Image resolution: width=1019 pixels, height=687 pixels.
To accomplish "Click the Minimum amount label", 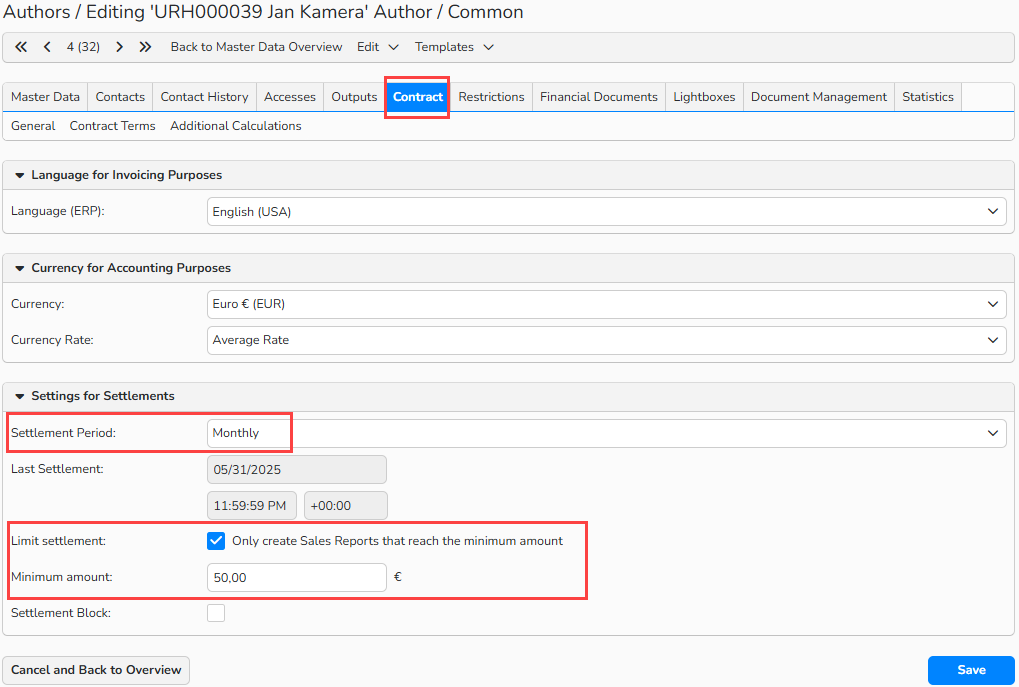I will click(62, 577).
